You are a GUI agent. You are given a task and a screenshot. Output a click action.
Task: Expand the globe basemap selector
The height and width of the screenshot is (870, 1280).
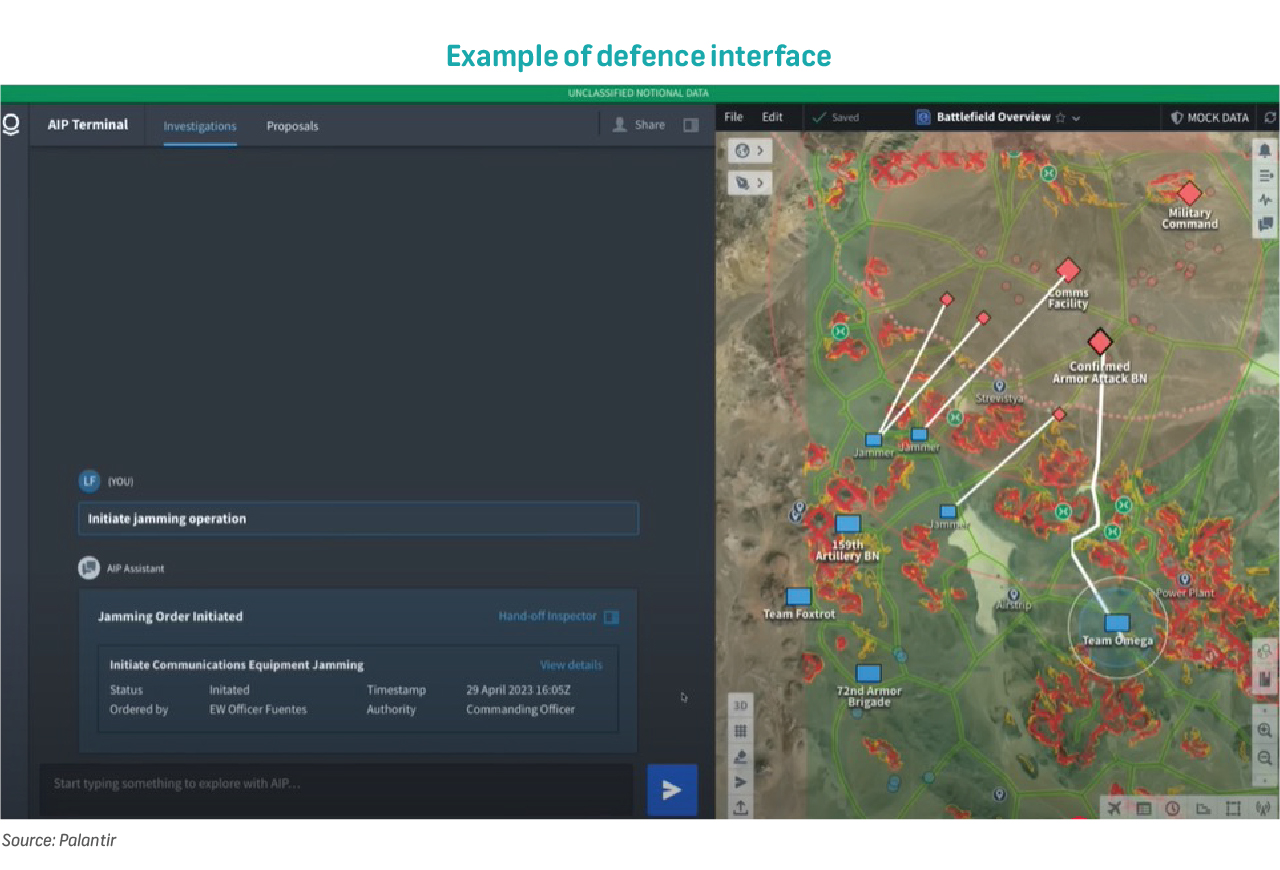pos(749,151)
